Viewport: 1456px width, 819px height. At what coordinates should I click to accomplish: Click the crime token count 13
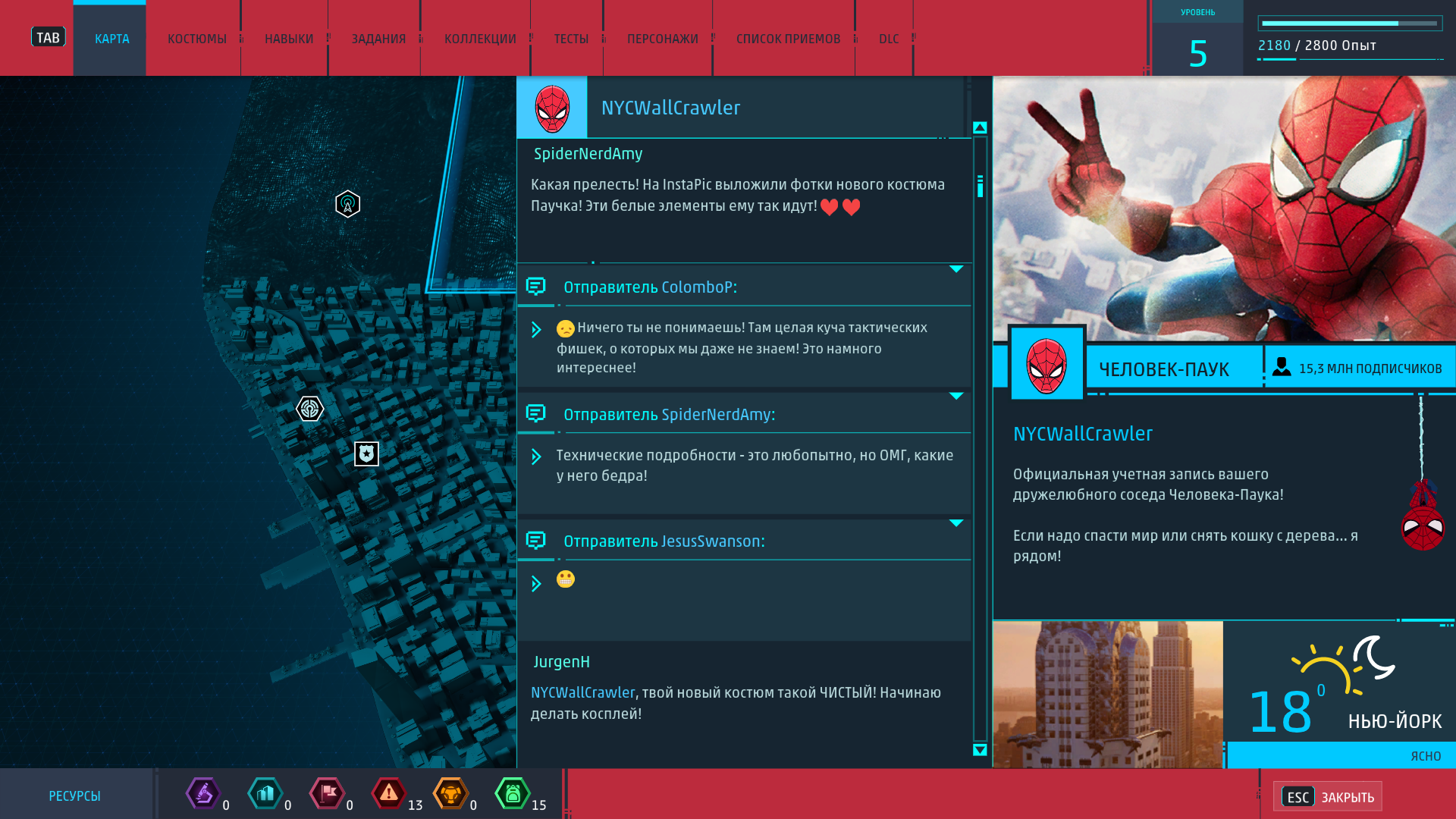click(415, 805)
